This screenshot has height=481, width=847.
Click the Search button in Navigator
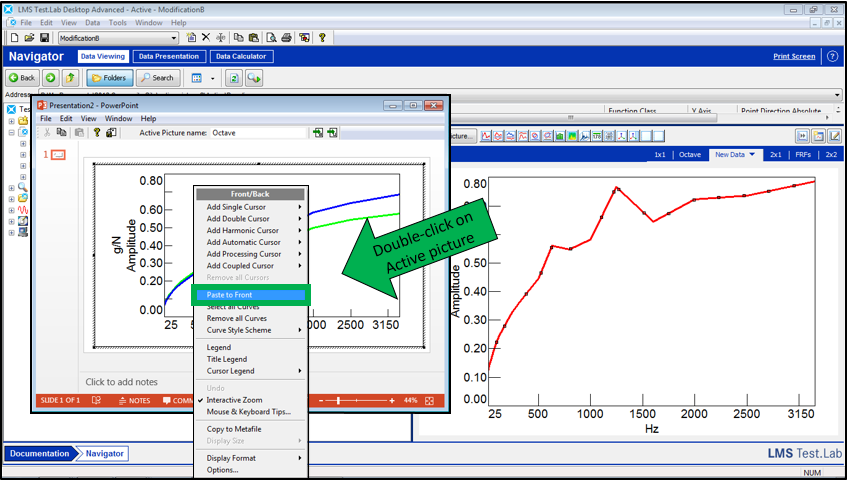[x=157, y=78]
